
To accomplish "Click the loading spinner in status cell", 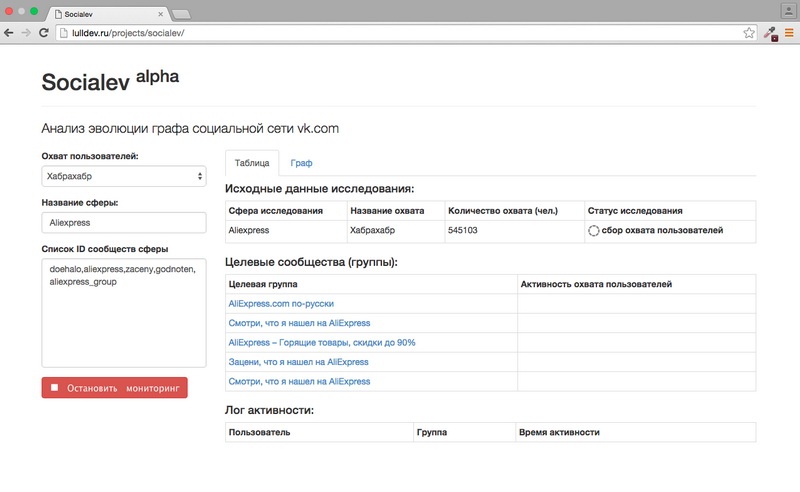I will tap(593, 231).
